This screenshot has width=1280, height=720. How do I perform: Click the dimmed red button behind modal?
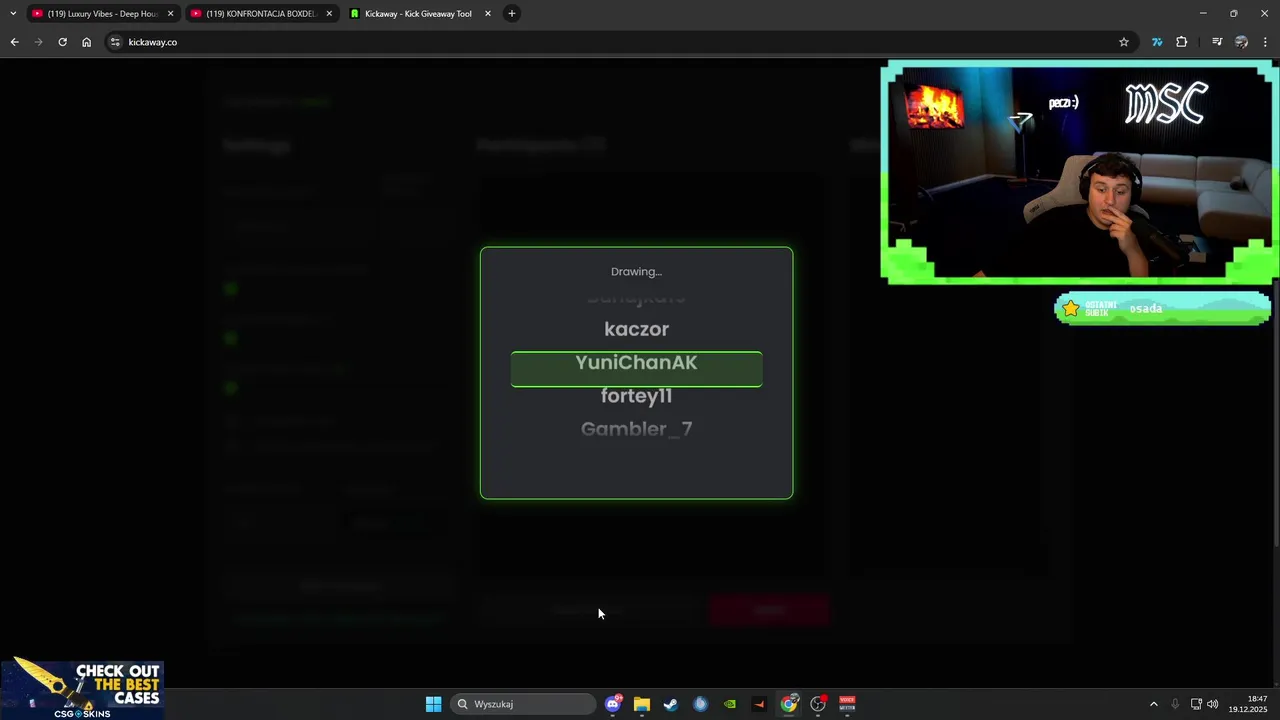pyautogui.click(x=769, y=610)
